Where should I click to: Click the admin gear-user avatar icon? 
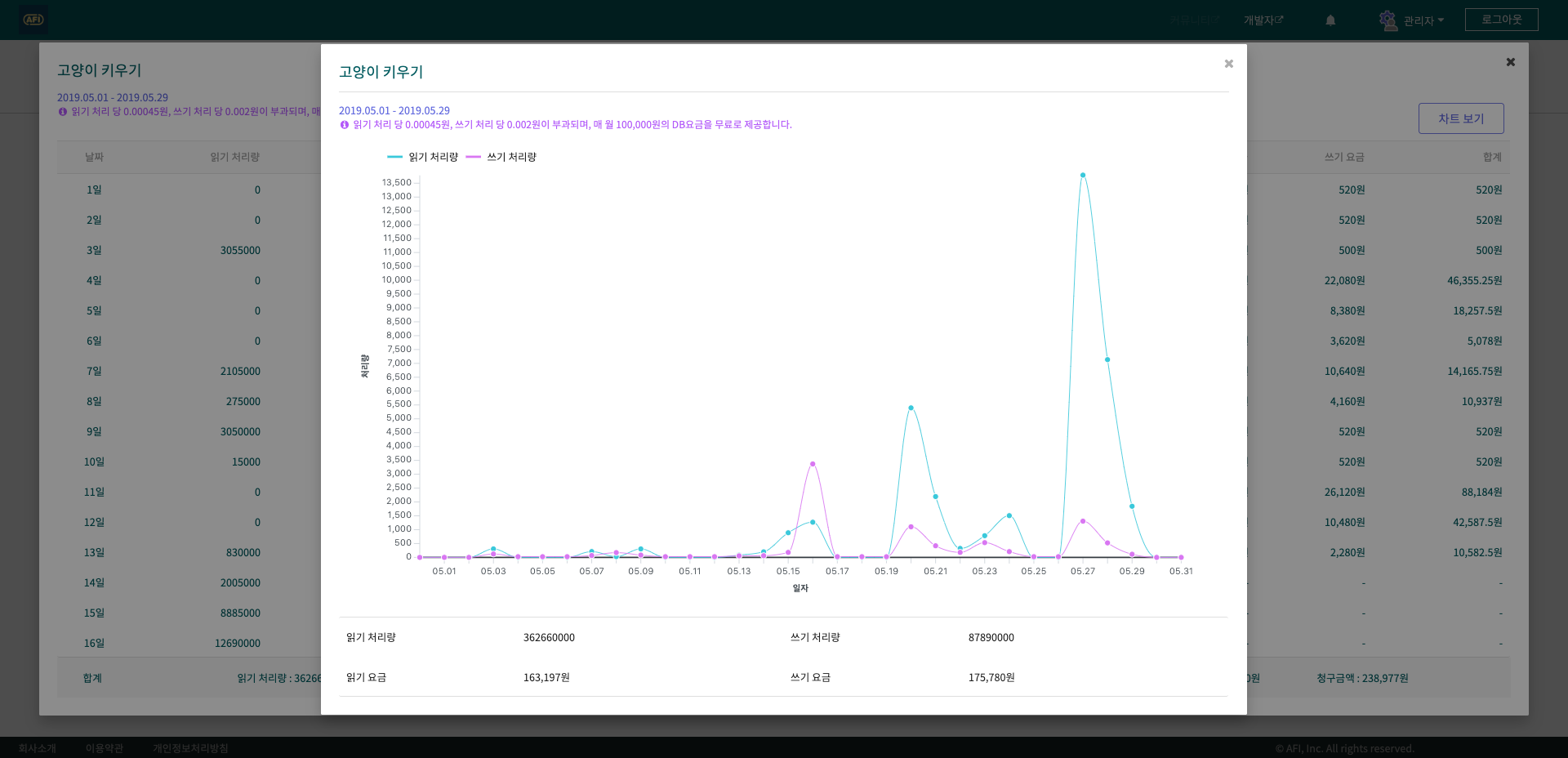pos(1388,20)
